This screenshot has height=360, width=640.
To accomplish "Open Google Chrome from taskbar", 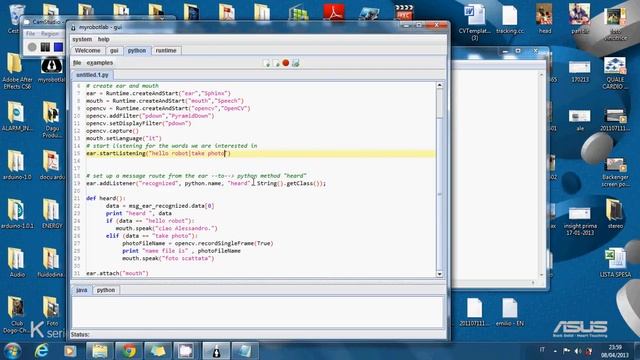I will point(129,351).
